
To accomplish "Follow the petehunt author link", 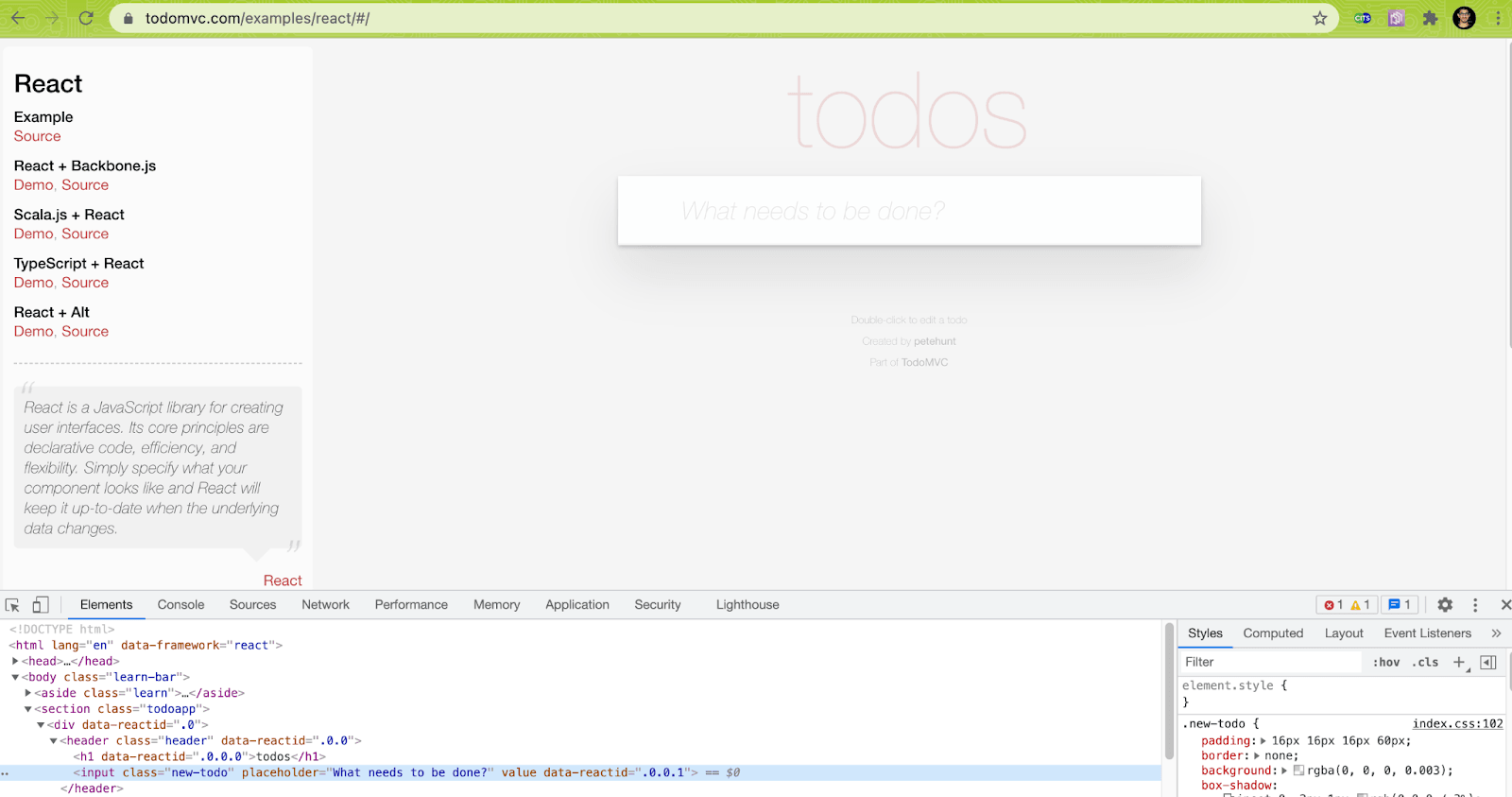I will click(935, 341).
